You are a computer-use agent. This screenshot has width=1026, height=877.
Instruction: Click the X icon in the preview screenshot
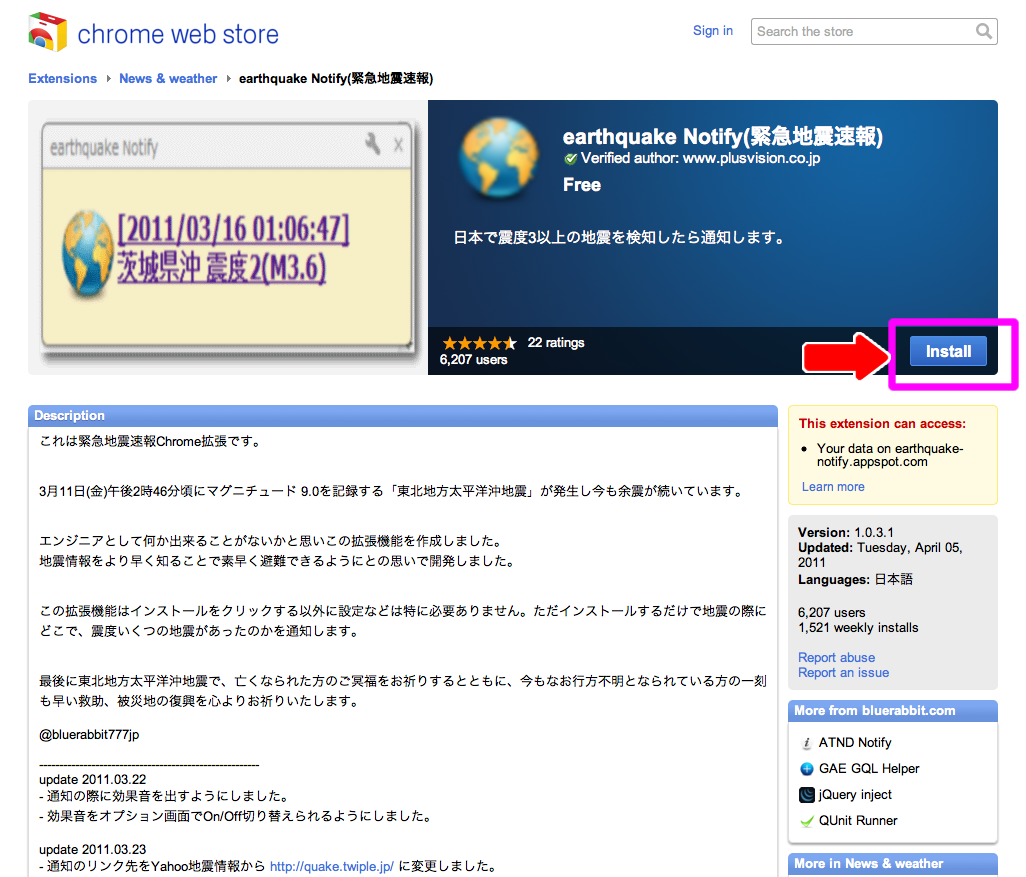click(398, 145)
